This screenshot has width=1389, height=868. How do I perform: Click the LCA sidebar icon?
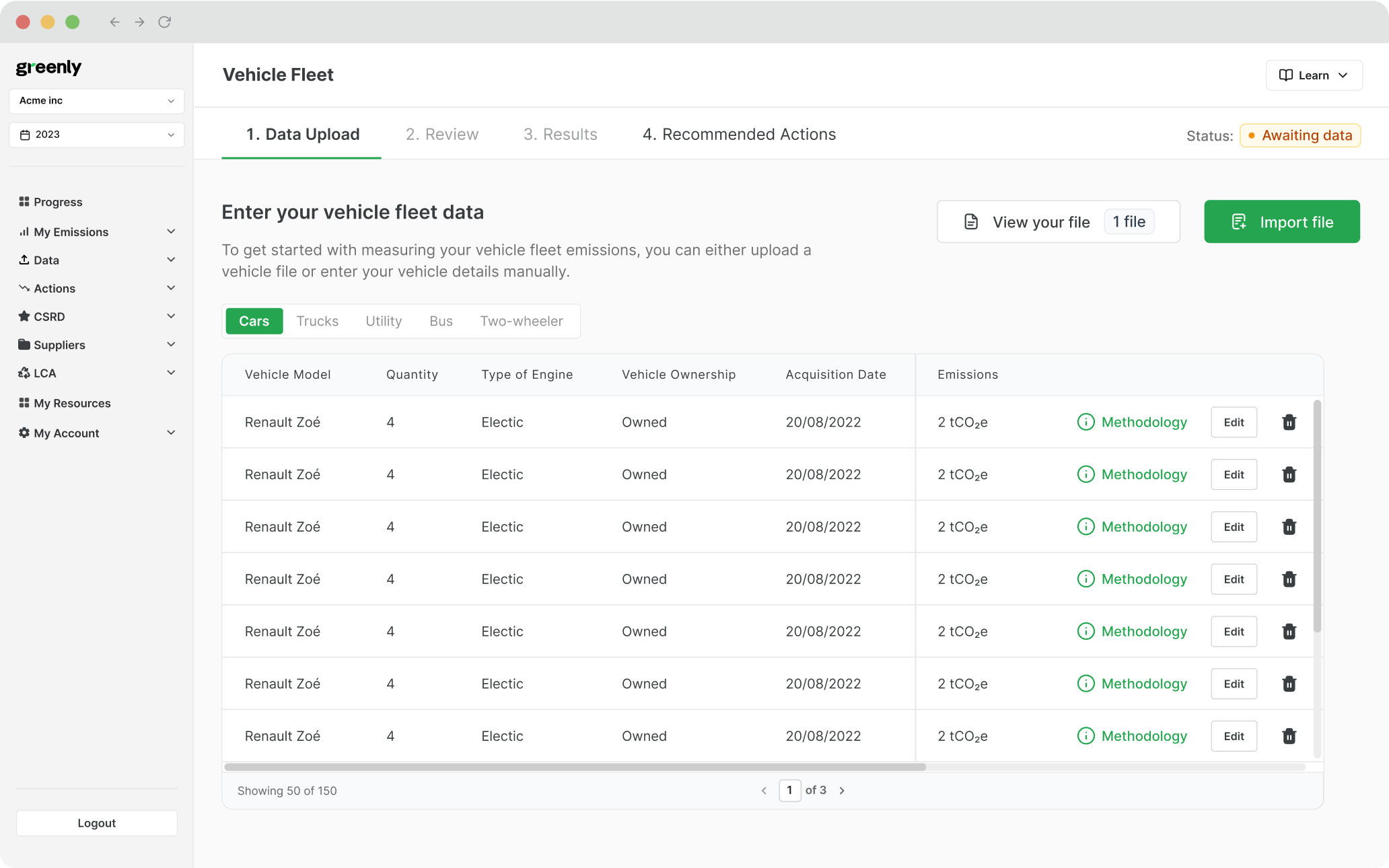[x=24, y=373]
